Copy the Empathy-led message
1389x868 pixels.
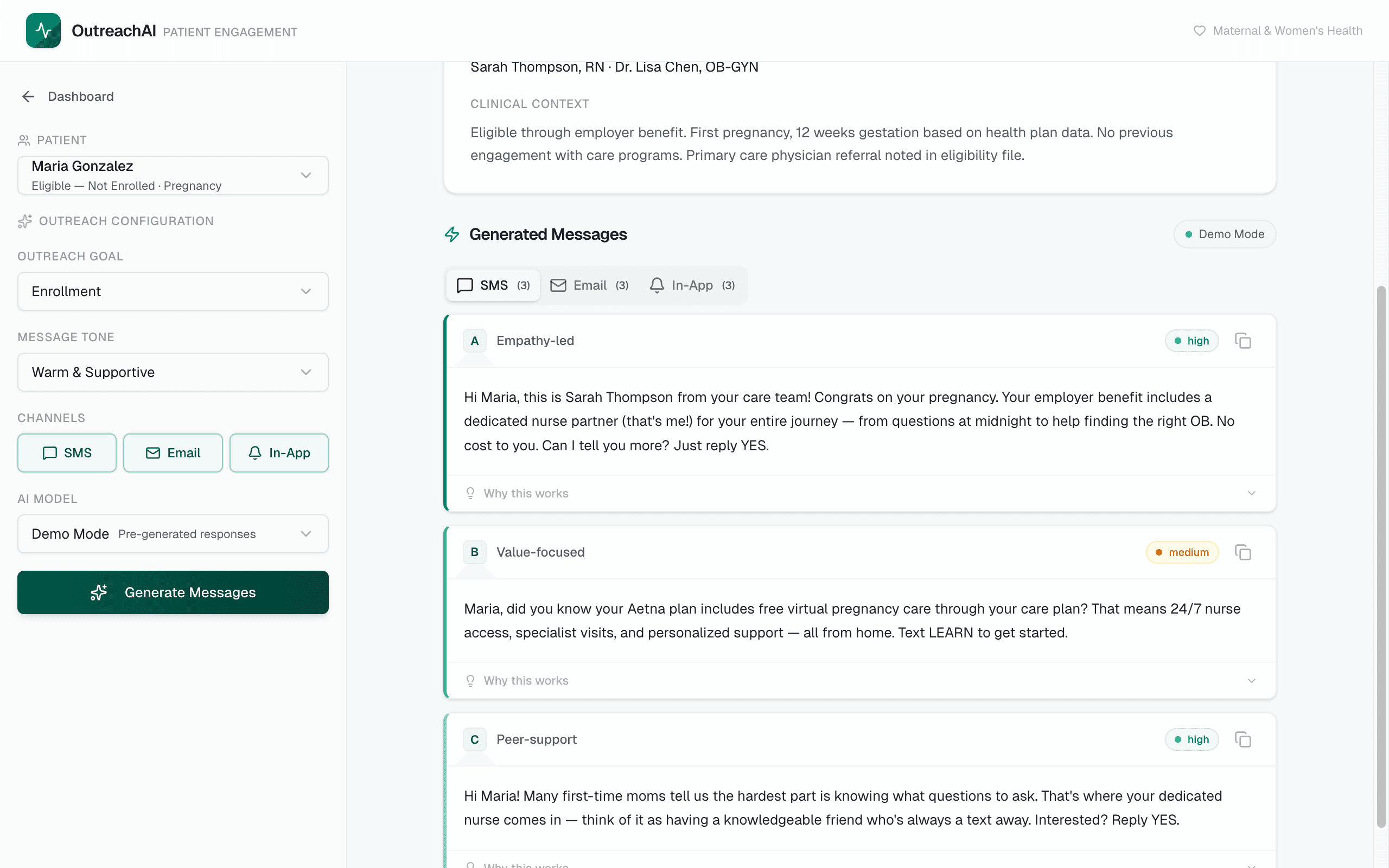pos(1243,340)
